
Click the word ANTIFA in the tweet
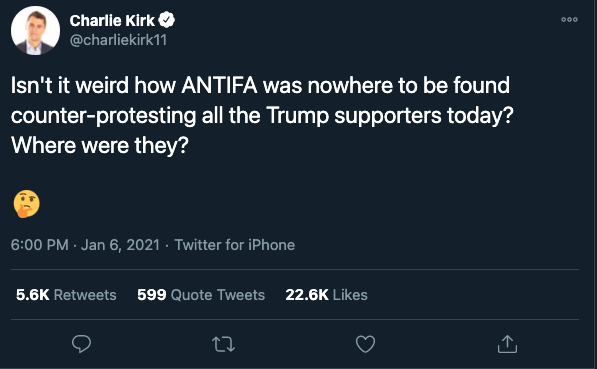(x=219, y=85)
